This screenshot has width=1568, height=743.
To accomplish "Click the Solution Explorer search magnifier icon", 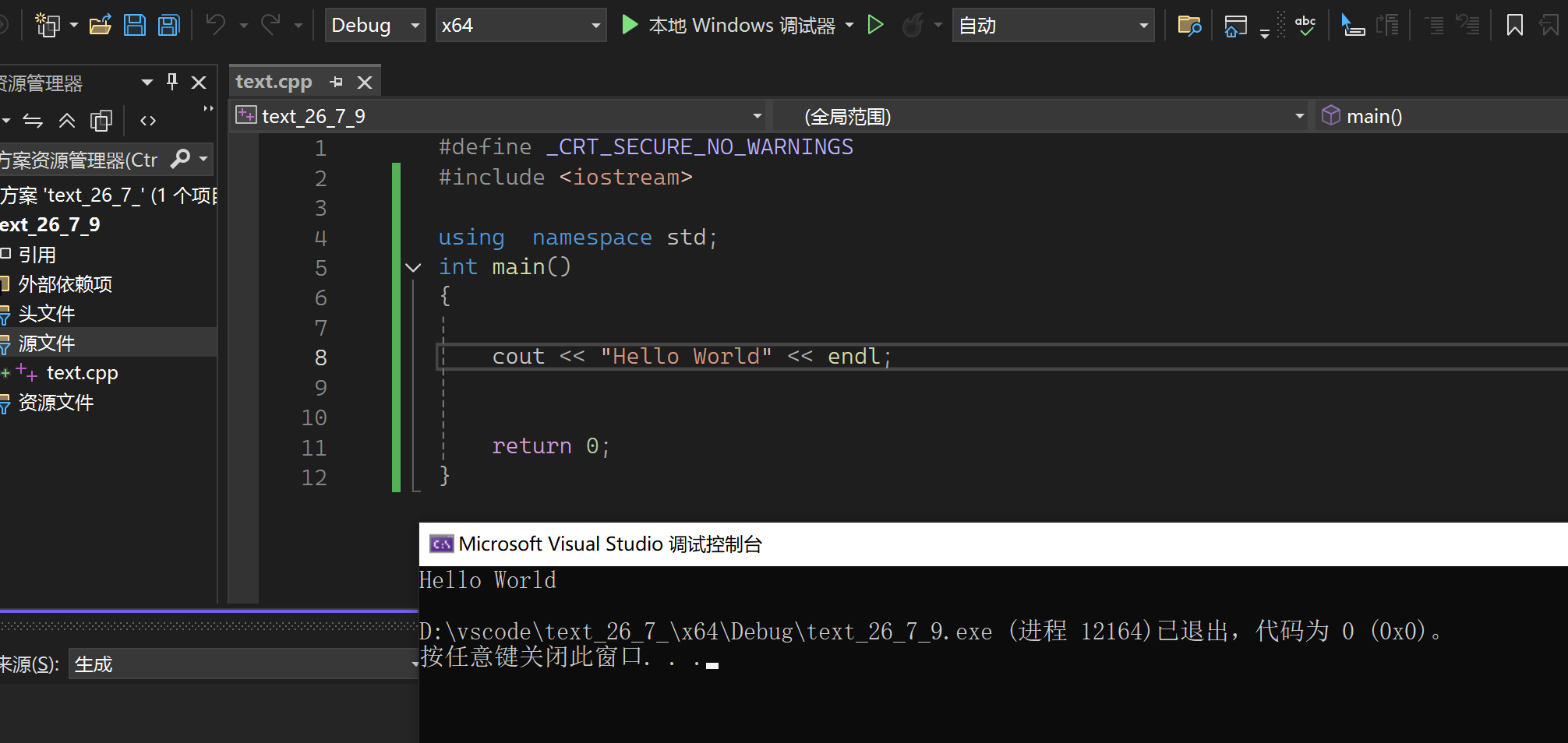I will [x=181, y=159].
